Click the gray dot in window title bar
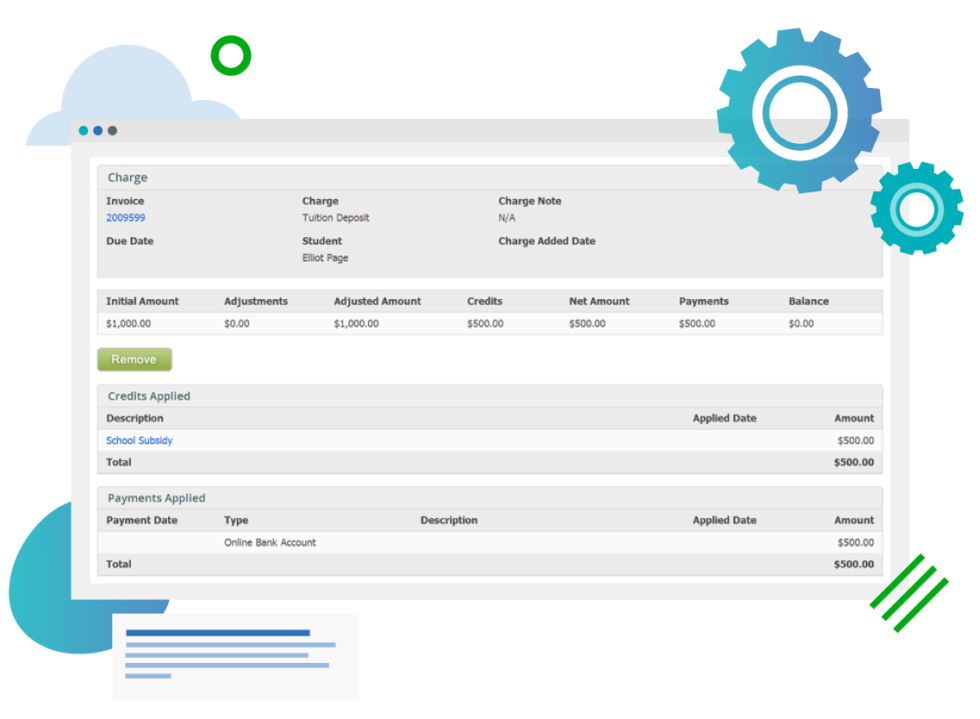980x719 pixels. (x=112, y=131)
